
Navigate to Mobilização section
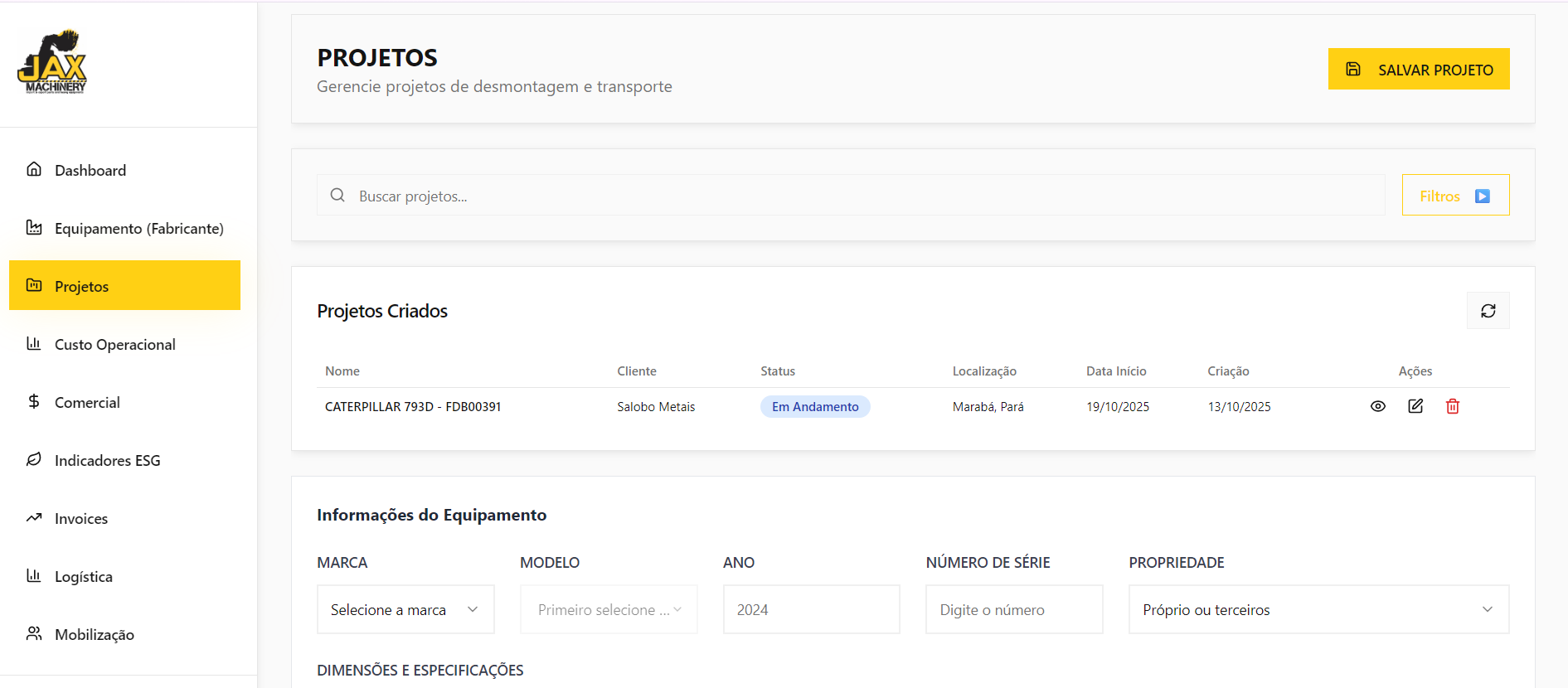click(124, 634)
